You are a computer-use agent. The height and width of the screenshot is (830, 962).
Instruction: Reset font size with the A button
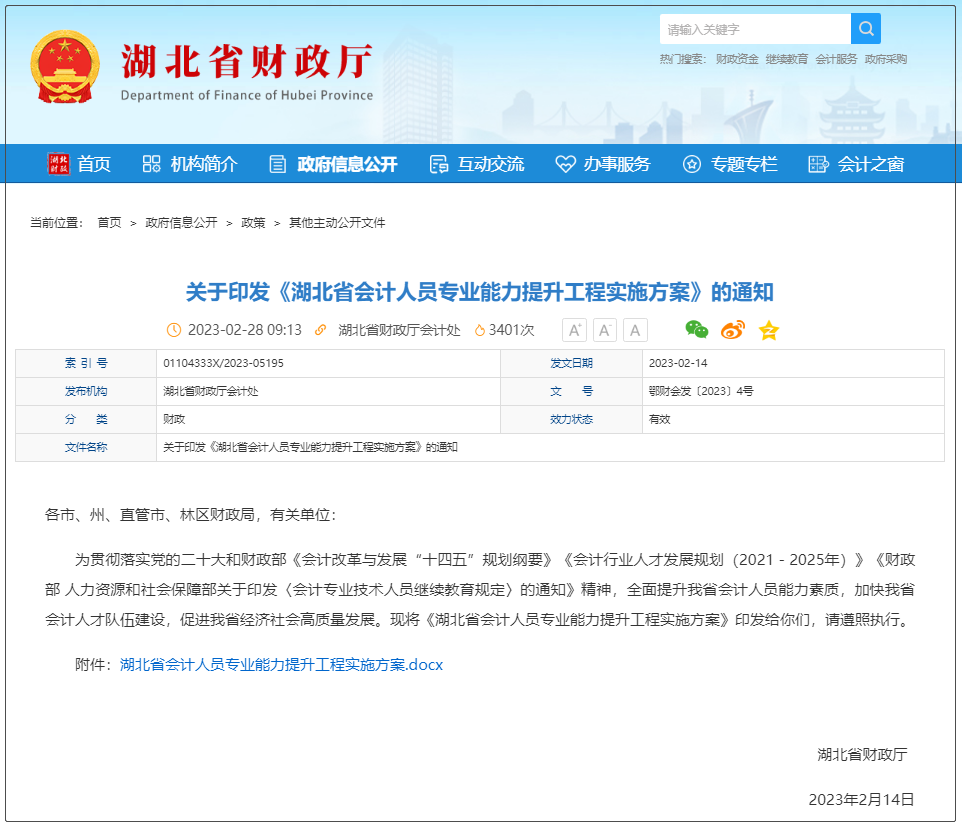coord(635,329)
